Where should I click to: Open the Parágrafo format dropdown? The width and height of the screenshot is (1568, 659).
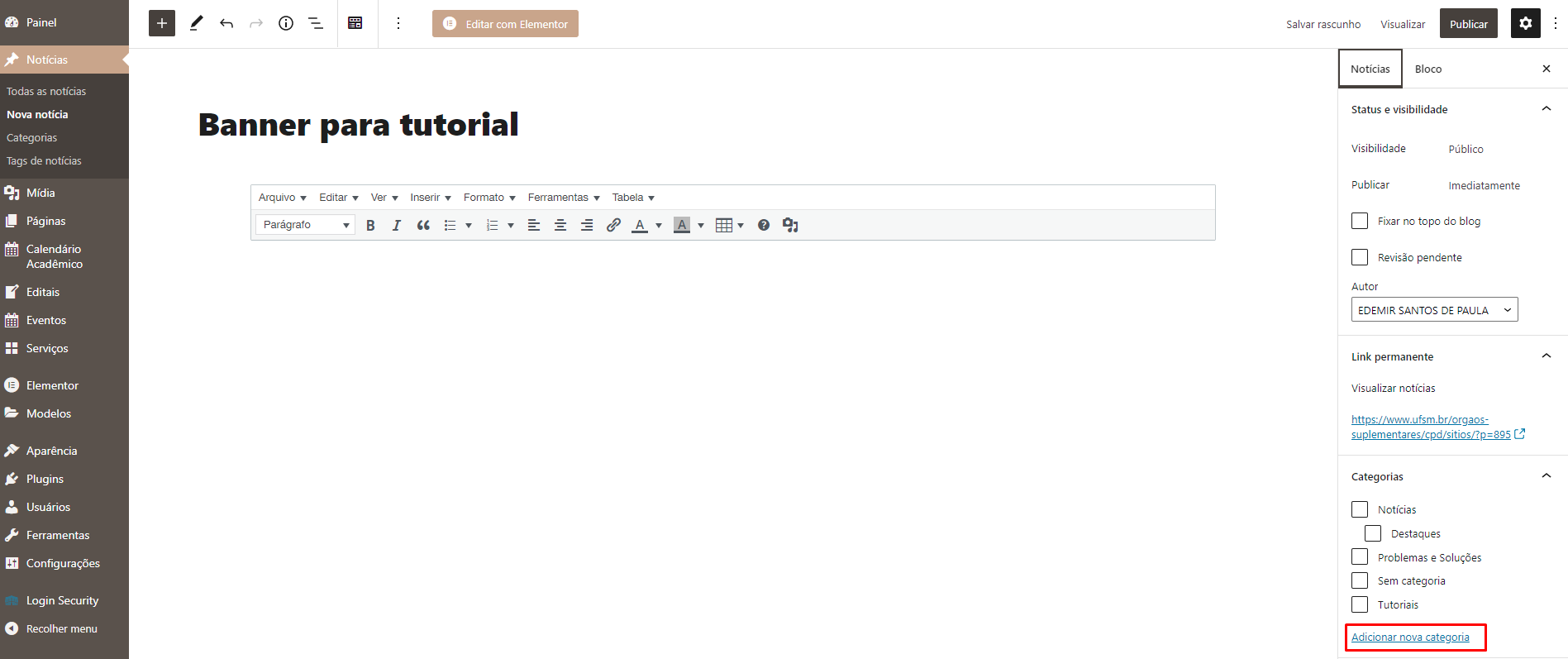coord(305,225)
